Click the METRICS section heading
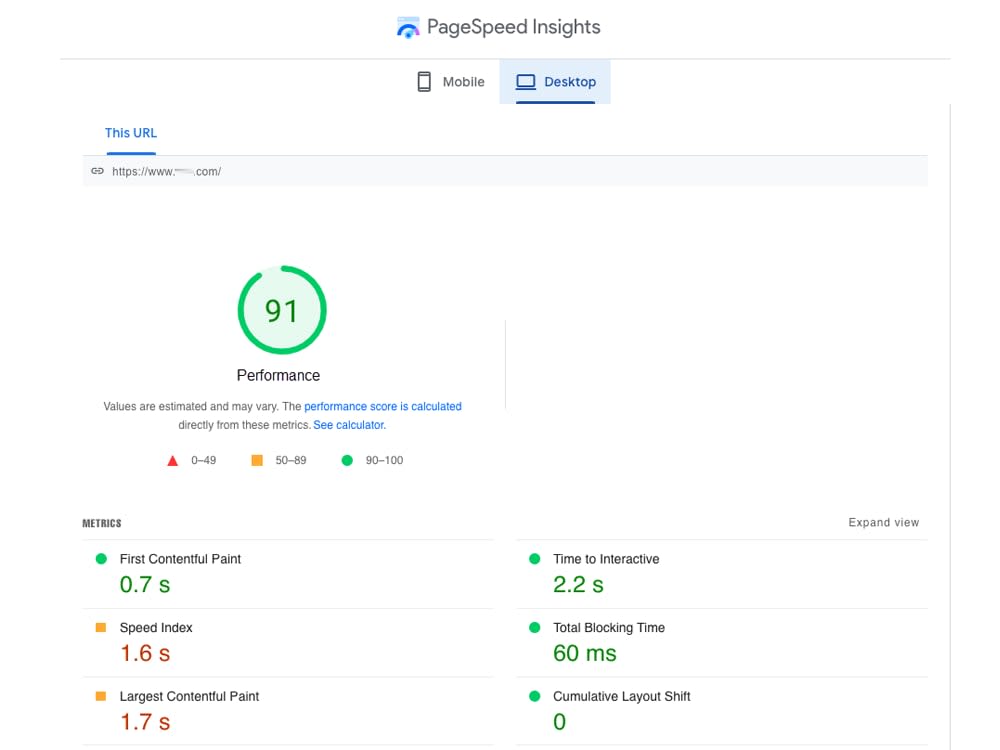1000x750 pixels. pos(101,523)
